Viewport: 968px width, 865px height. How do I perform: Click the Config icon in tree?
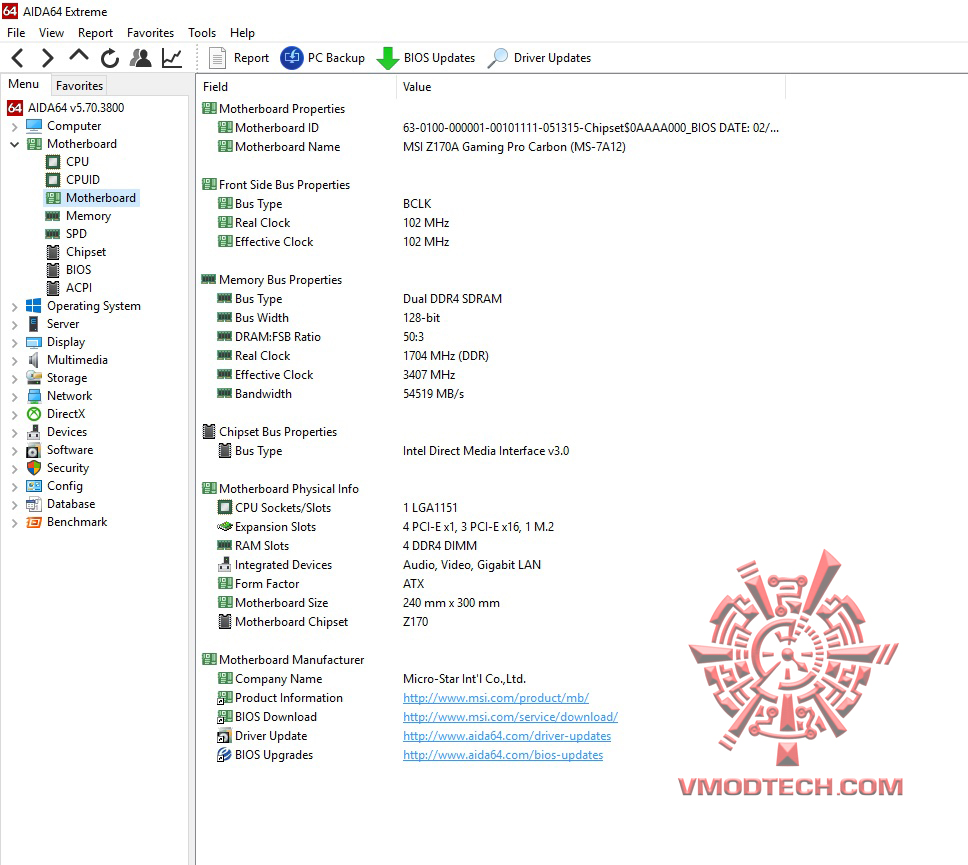point(34,486)
